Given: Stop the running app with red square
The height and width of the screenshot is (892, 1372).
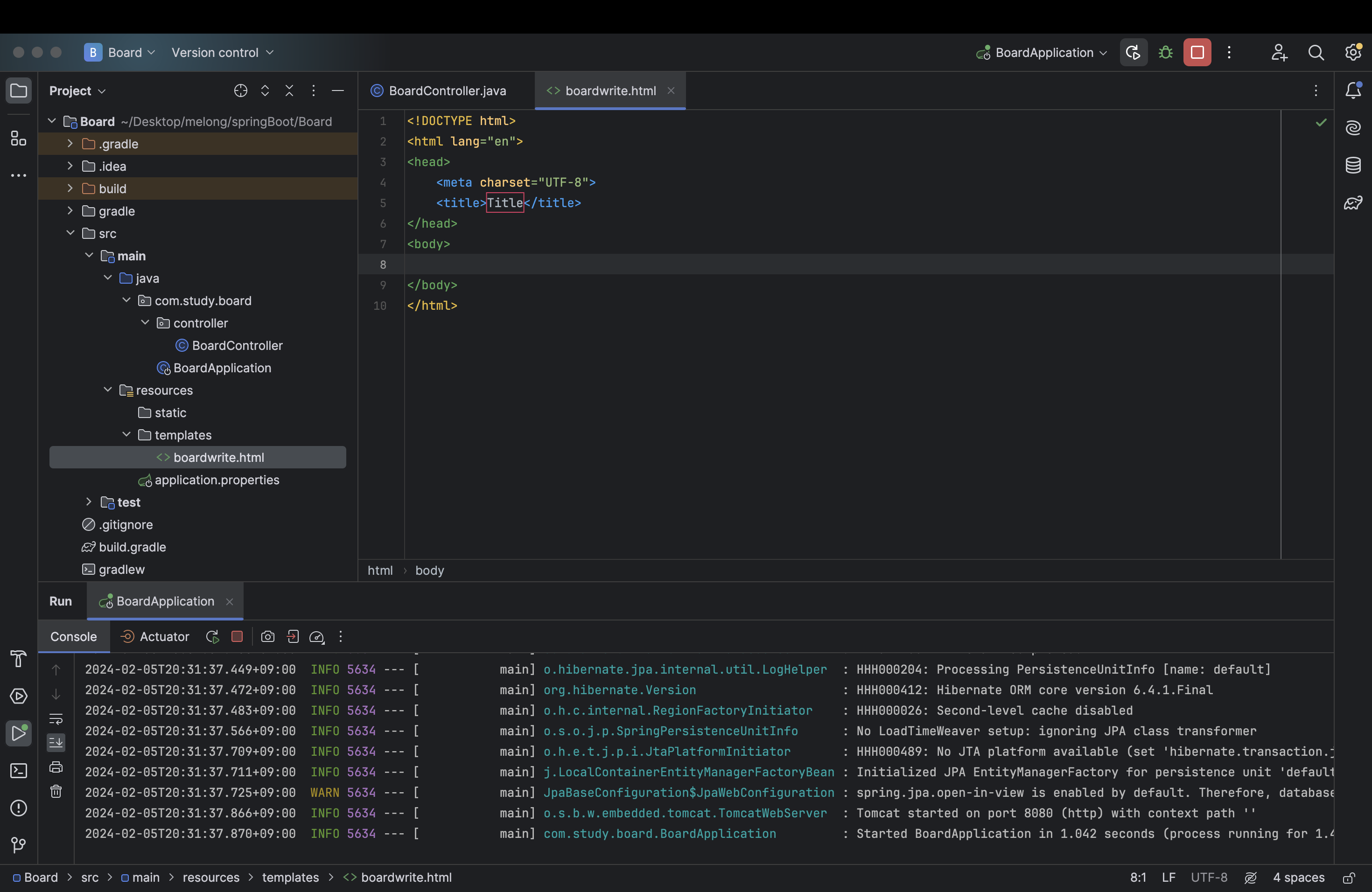Looking at the screenshot, I should (1197, 52).
